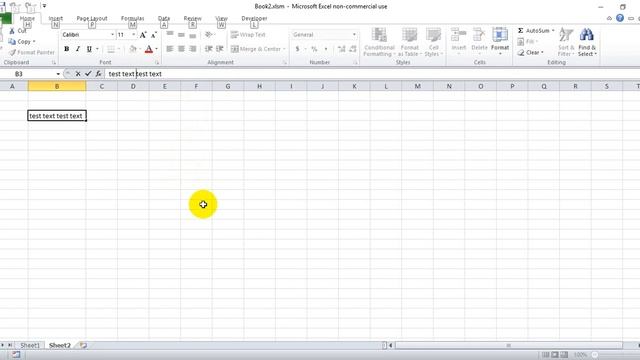Select column header D
The height and width of the screenshot is (360, 640).
pos(133,86)
